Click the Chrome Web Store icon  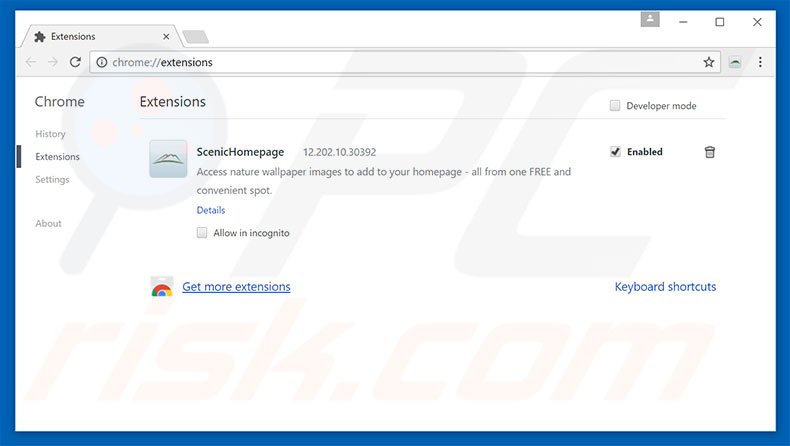point(162,287)
